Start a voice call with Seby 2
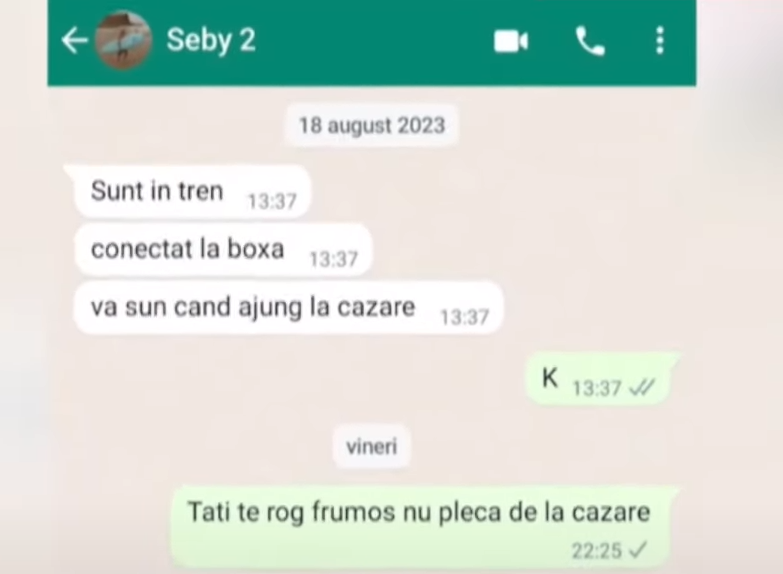 (x=590, y=41)
